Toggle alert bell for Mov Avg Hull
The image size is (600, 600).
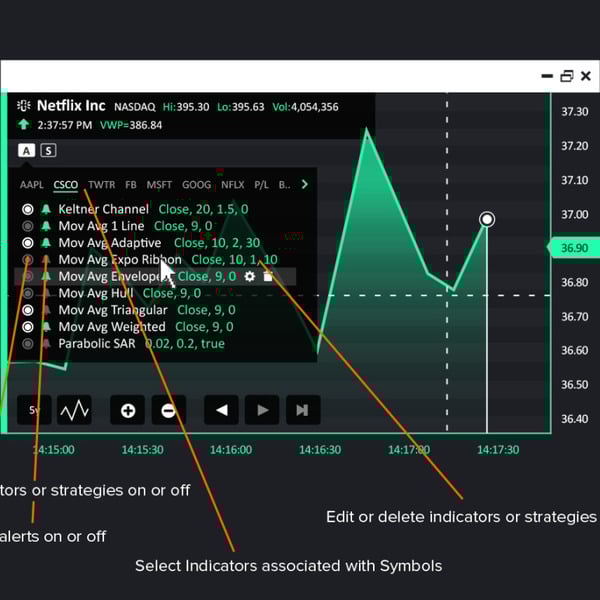click(x=46, y=293)
